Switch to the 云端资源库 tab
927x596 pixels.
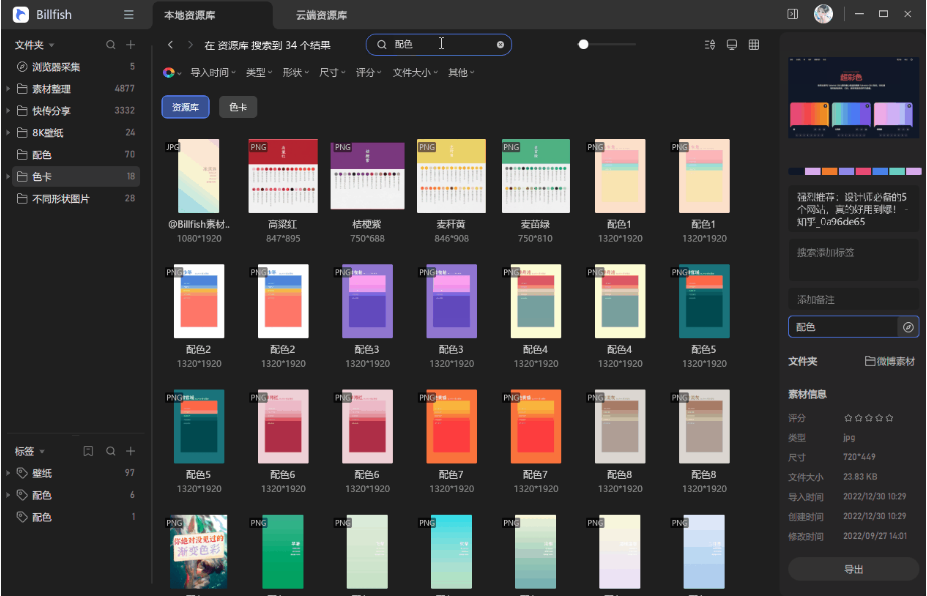point(322,16)
